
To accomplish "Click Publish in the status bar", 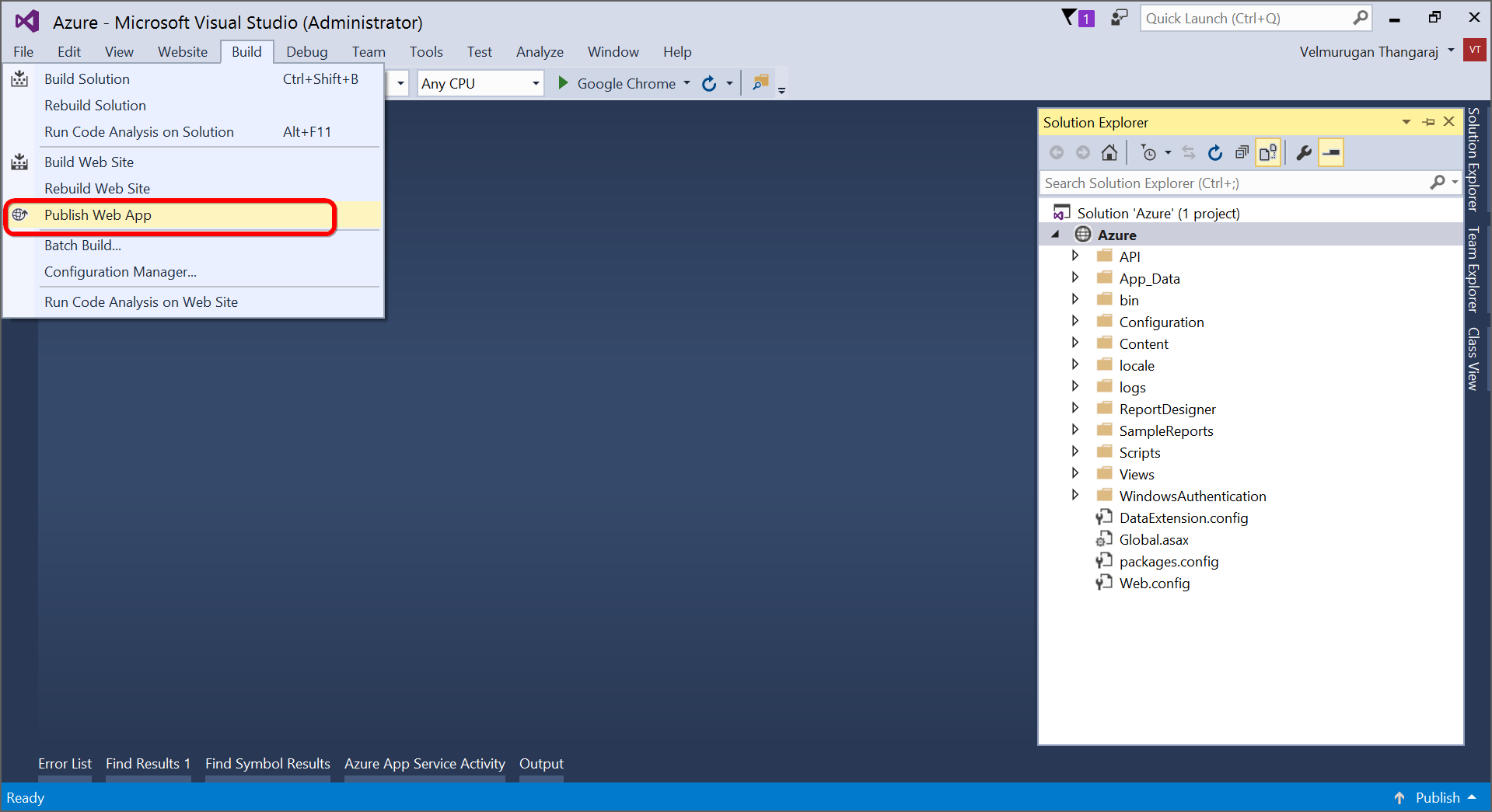I will (1436, 797).
